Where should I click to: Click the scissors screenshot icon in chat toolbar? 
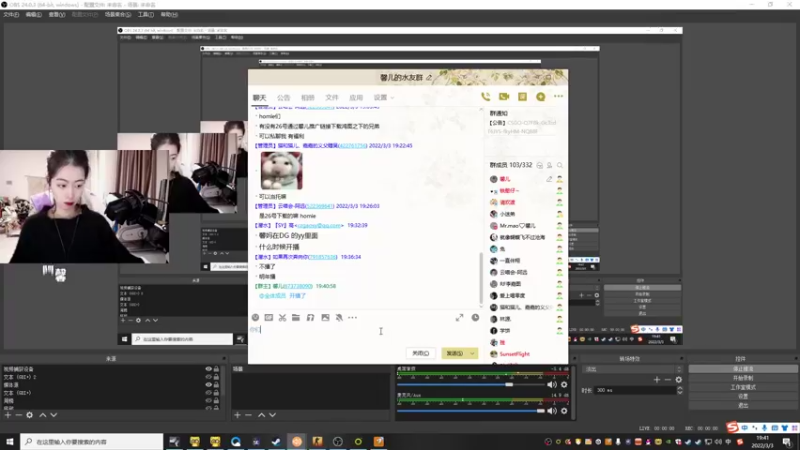coord(282,317)
